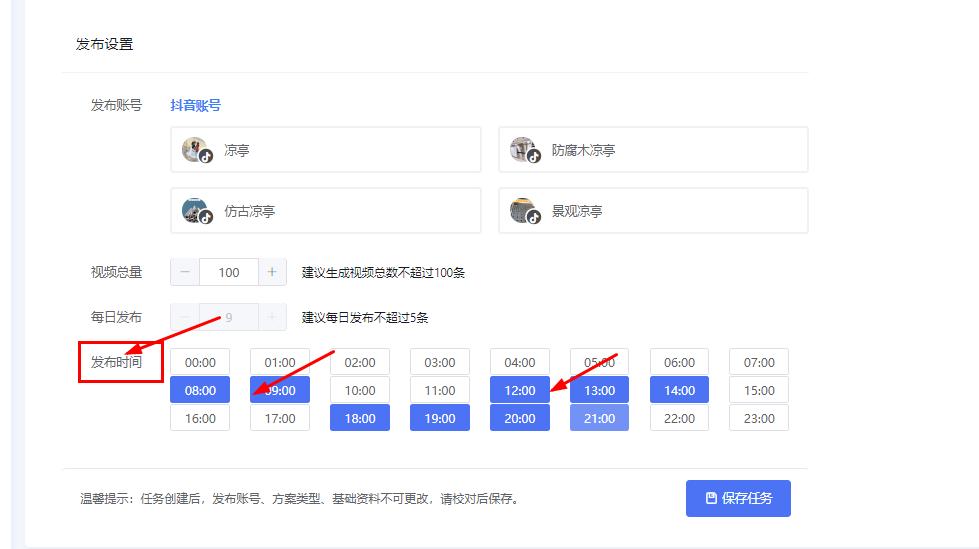This screenshot has width=979, height=549.
Task: Decrease 每日发布 count with minus button
Action: click(x=185, y=317)
